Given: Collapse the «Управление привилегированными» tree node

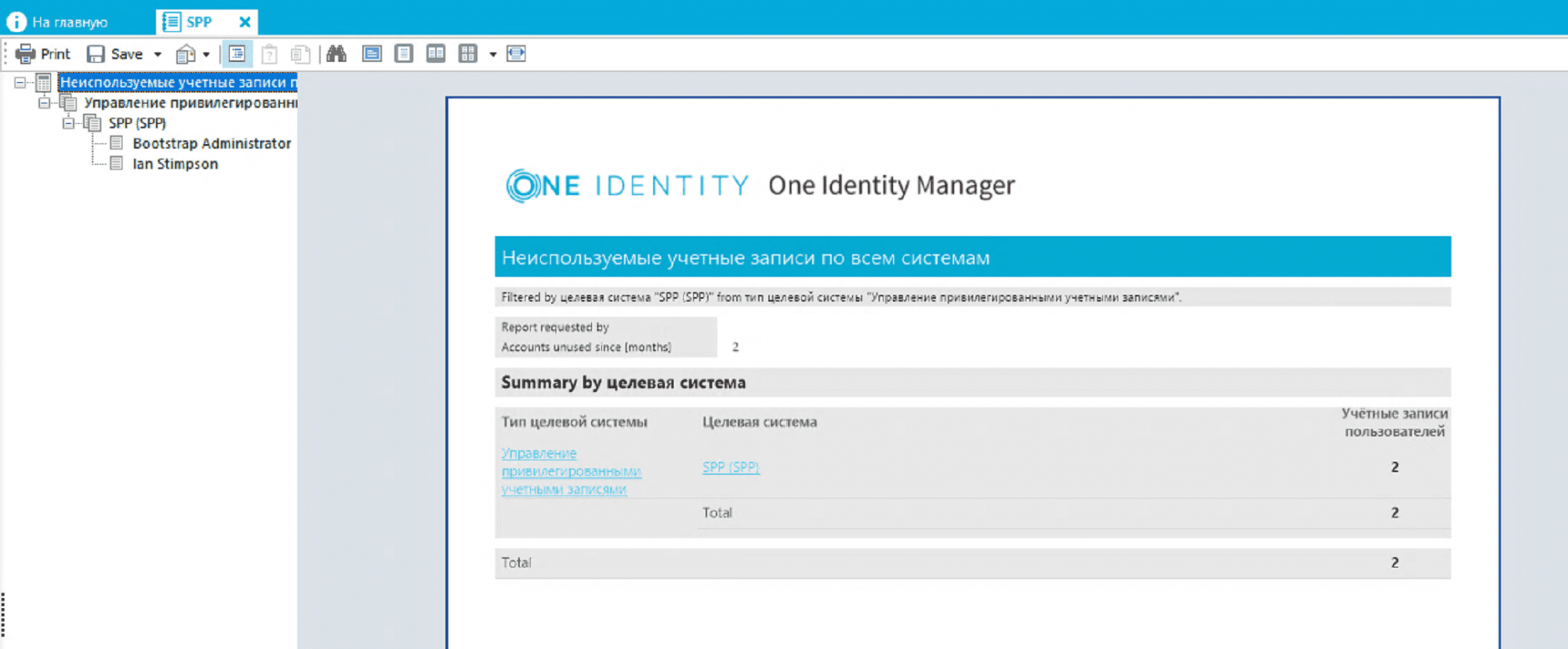Looking at the screenshot, I should (x=44, y=103).
